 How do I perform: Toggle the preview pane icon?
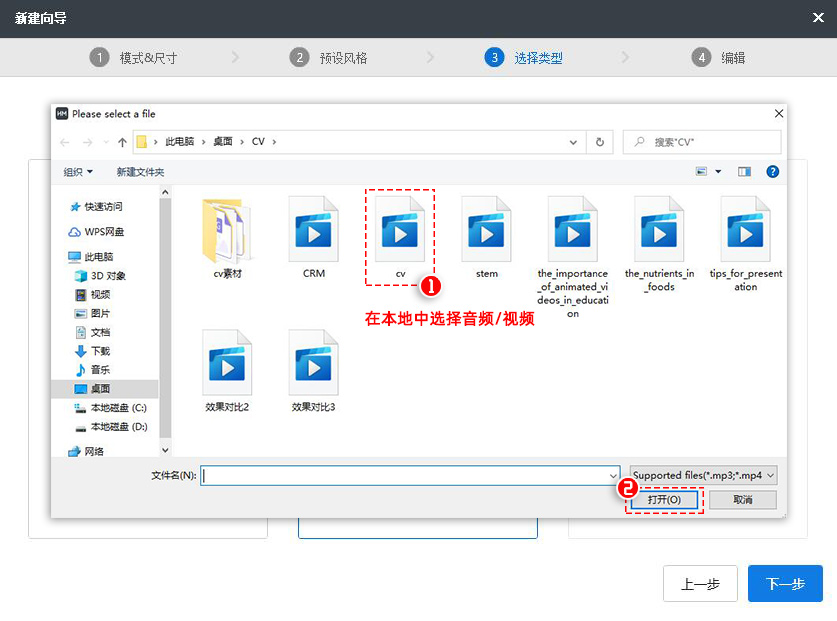coord(744,171)
